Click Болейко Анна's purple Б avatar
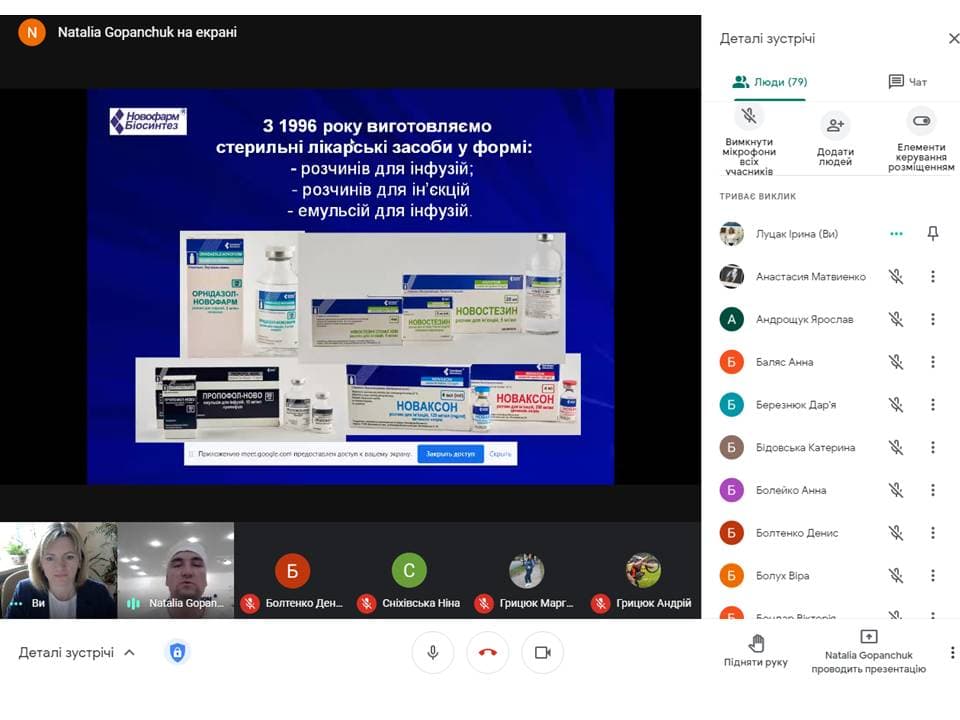The width and height of the screenshot is (960, 720). tap(731, 490)
